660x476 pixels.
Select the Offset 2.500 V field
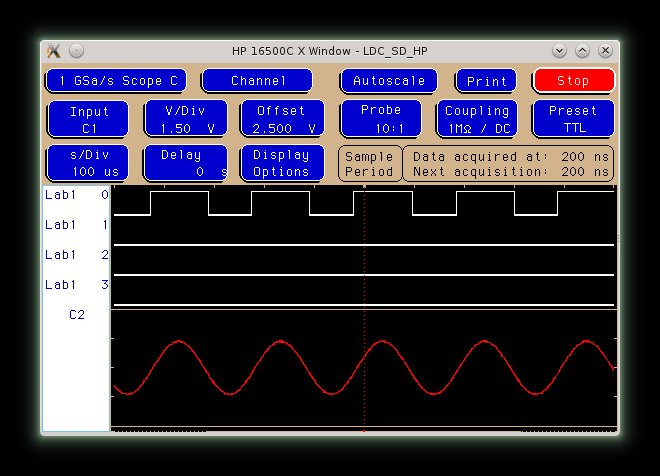coord(282,119)
